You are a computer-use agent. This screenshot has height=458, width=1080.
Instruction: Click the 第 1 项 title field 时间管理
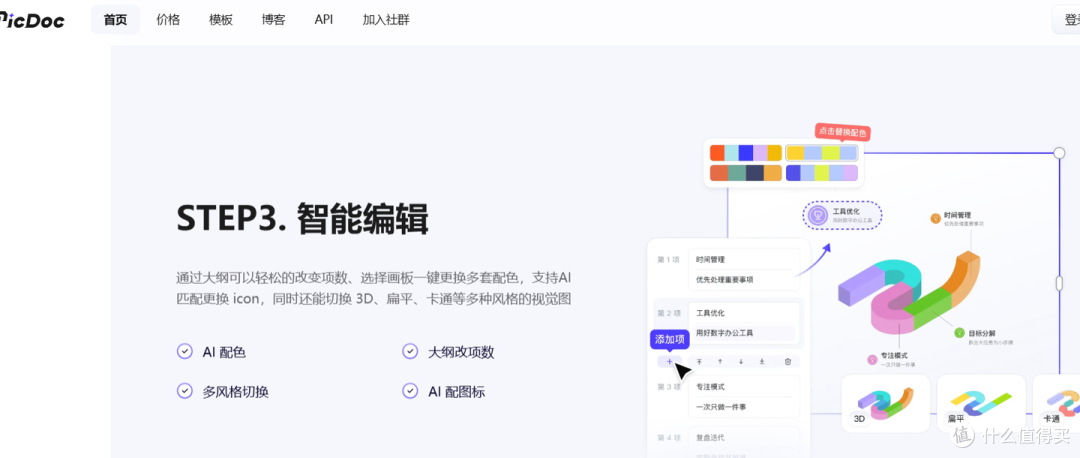pos(744,260)
